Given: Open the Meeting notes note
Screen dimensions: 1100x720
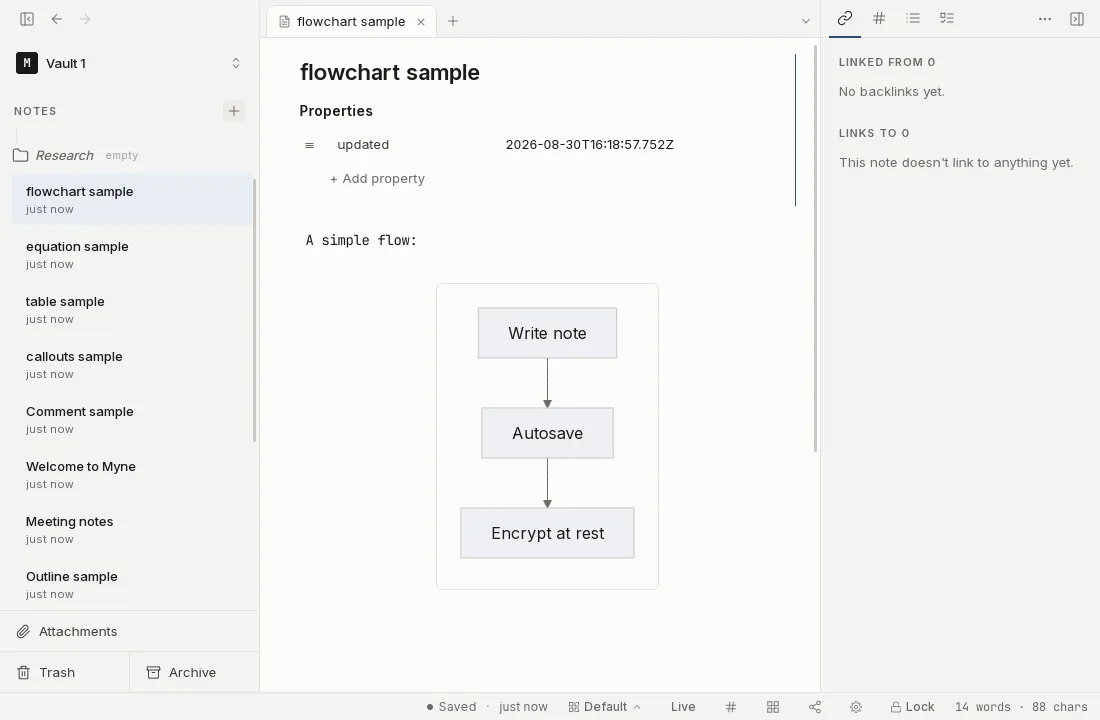Looking at the screenshot, I should 133,530.
